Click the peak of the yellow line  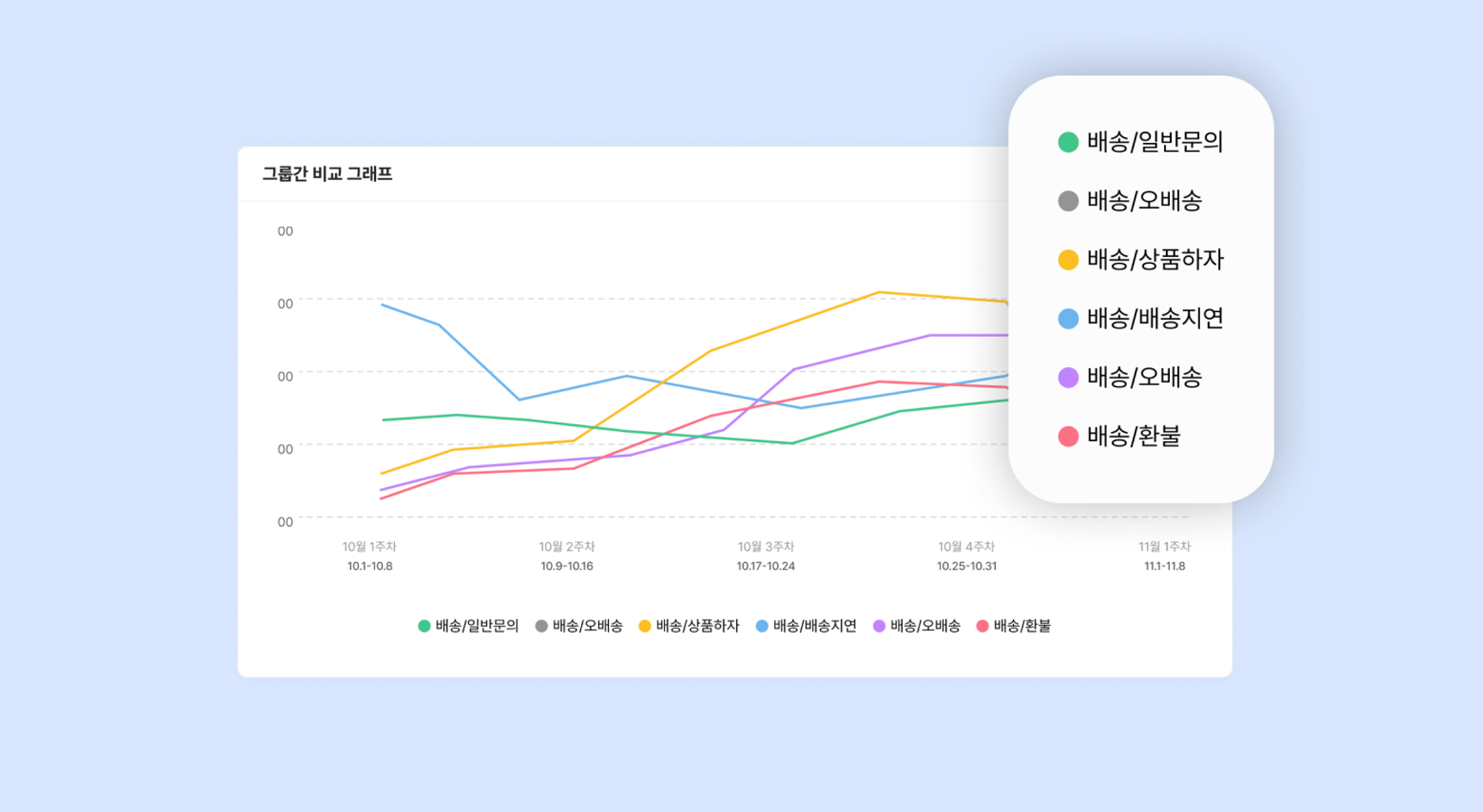[x=879, y=292]
